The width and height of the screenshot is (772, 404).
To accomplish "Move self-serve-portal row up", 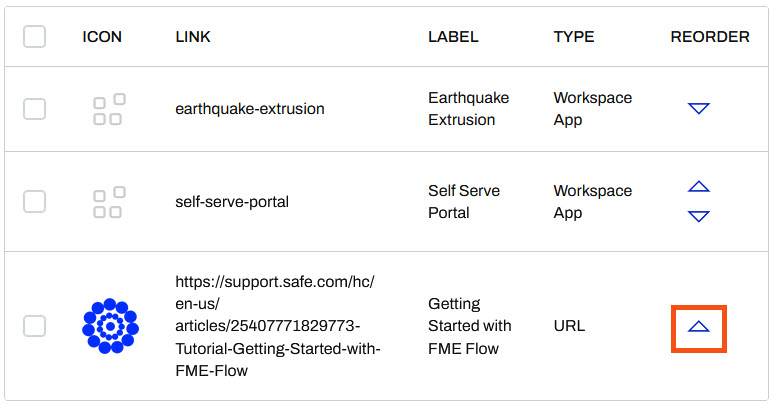I will coord(699,187).
